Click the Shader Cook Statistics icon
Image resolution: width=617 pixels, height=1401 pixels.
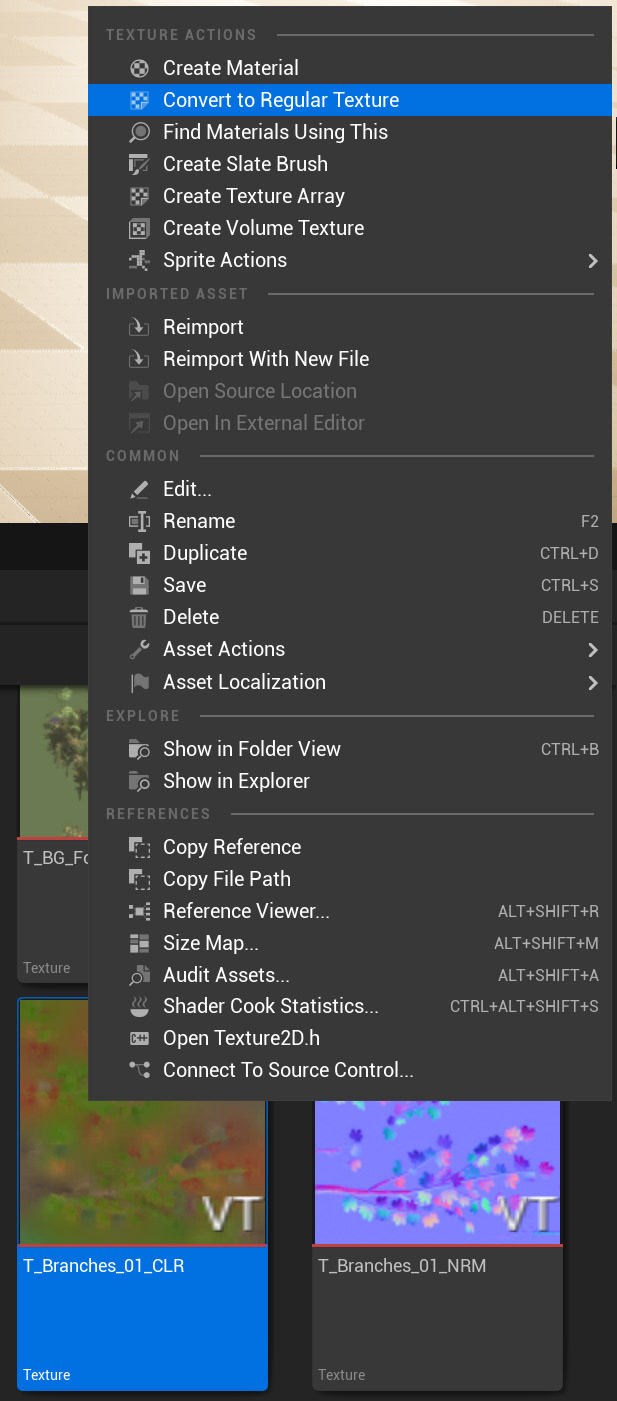click(140, 1006)
